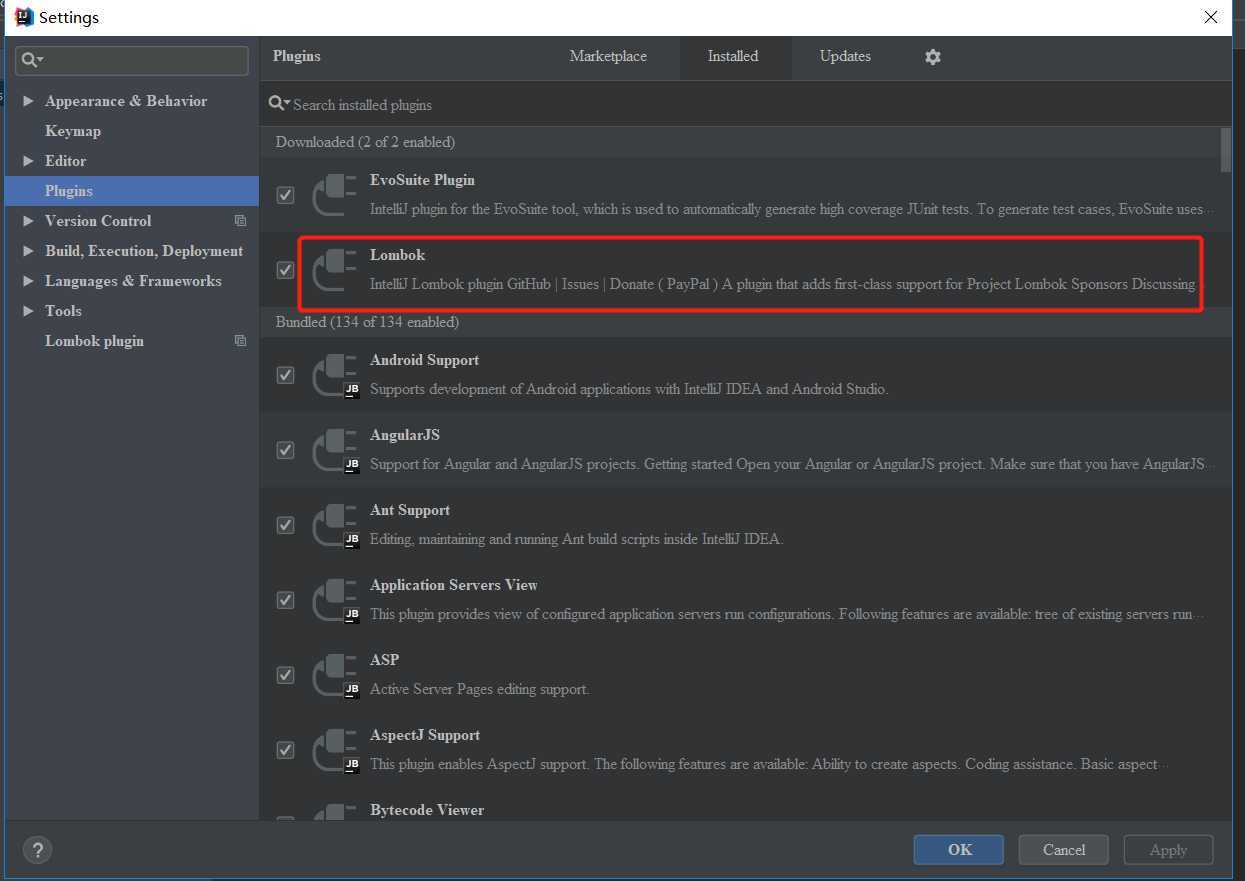Screen dimensions: 1245x881
Task: Click the Cancel button
Action: click(1064, 850)
